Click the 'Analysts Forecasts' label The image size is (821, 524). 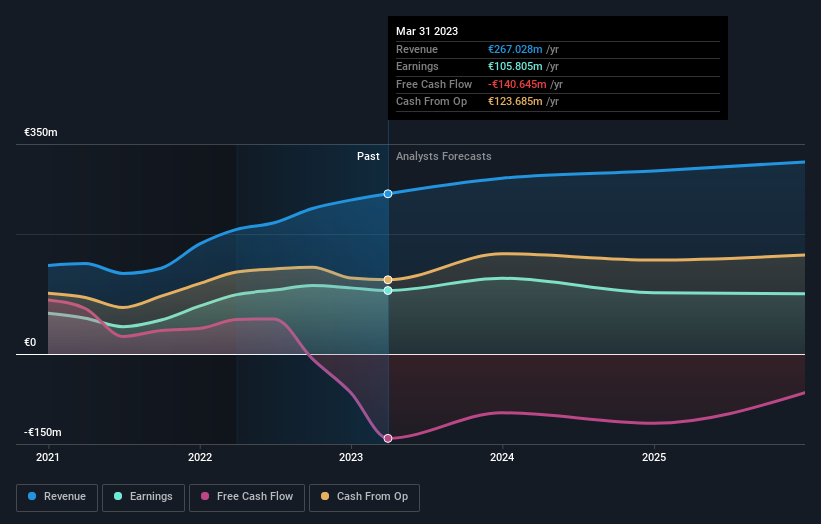[x=443, y=157]
